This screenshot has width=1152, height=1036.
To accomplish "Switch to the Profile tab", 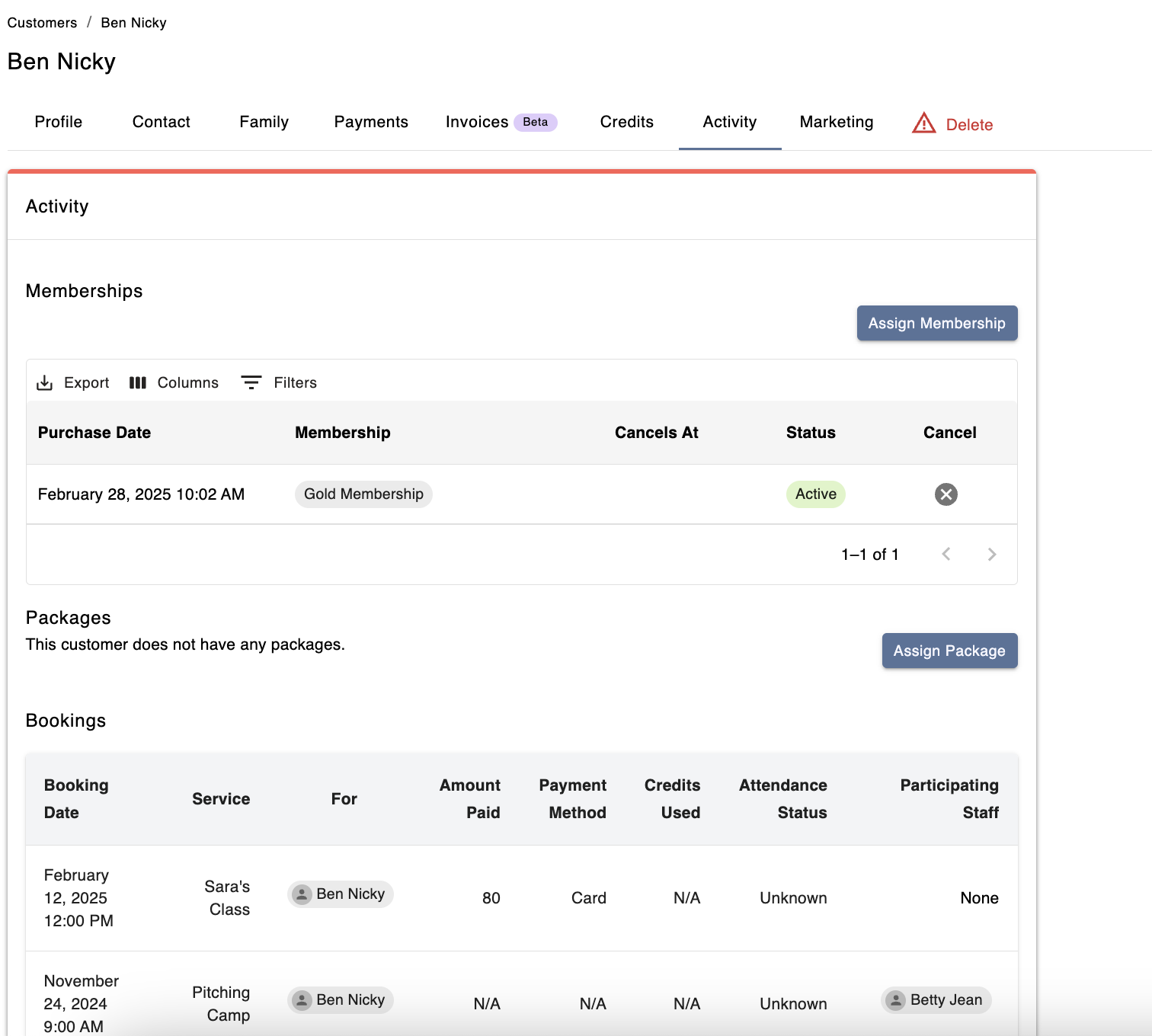I will tap(59, 122).
